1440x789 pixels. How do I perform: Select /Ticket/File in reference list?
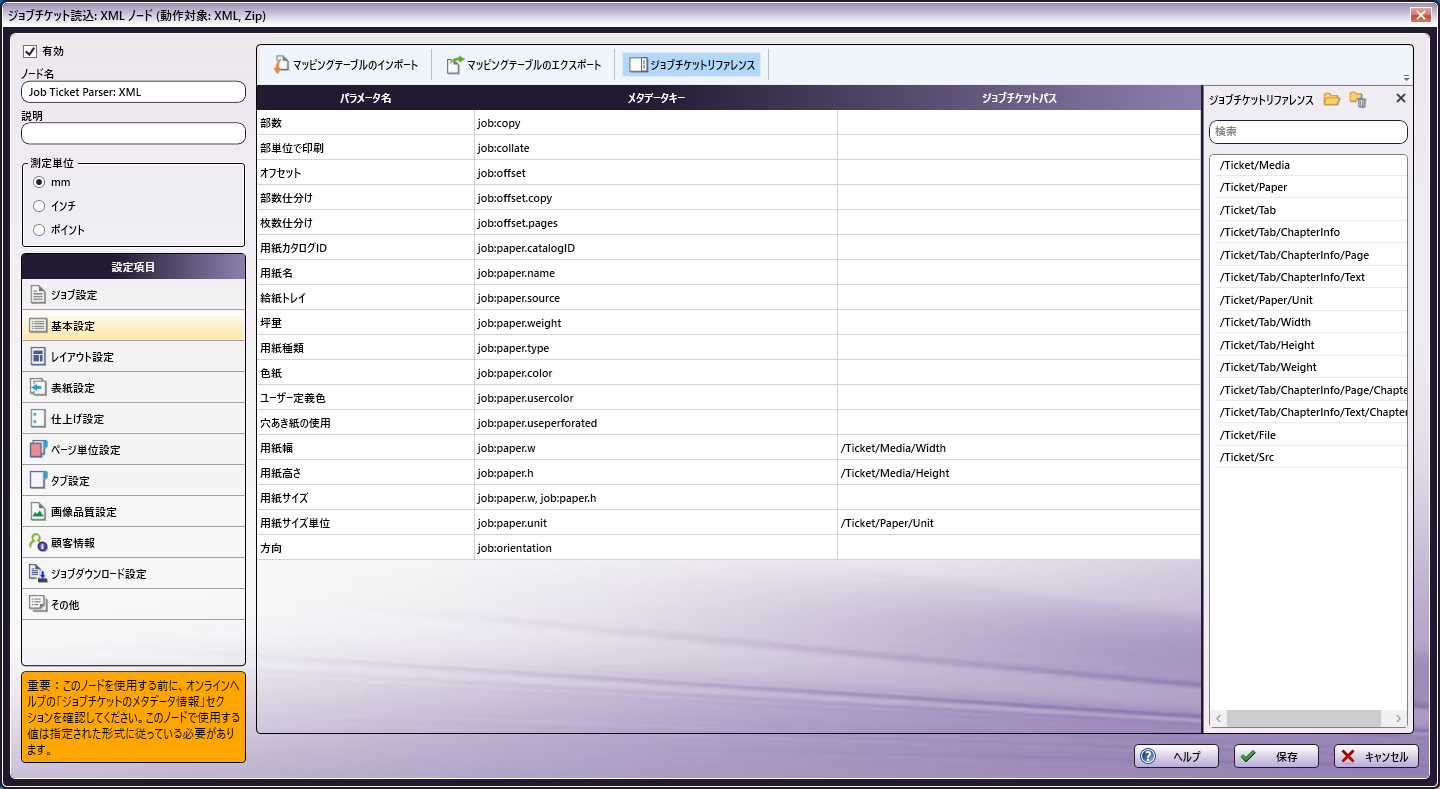tap(1310, 435)
